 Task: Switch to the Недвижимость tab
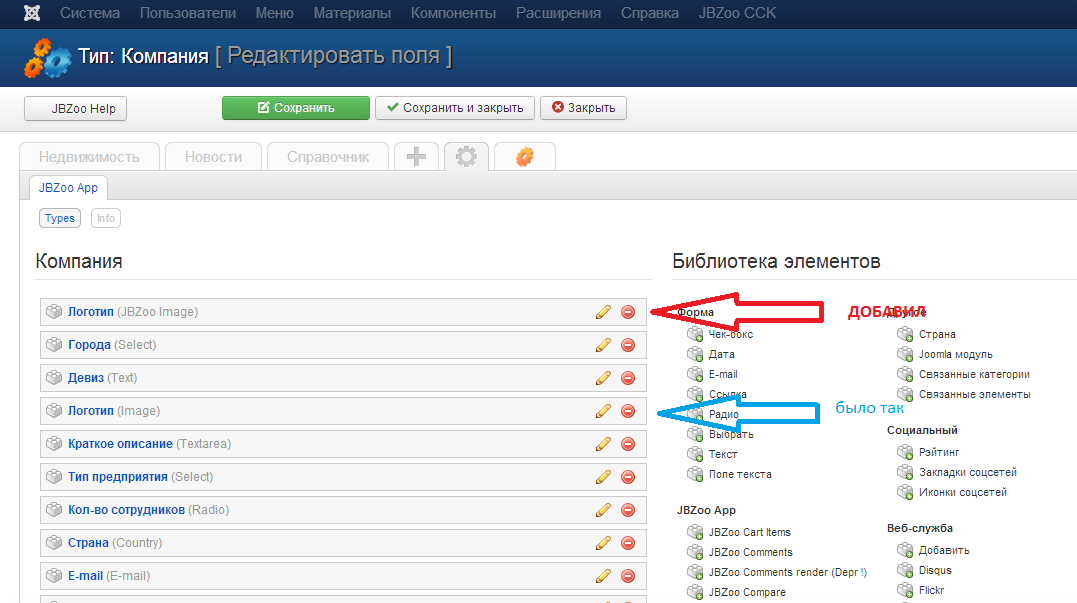pyautogui.click(x=88, y=157)
